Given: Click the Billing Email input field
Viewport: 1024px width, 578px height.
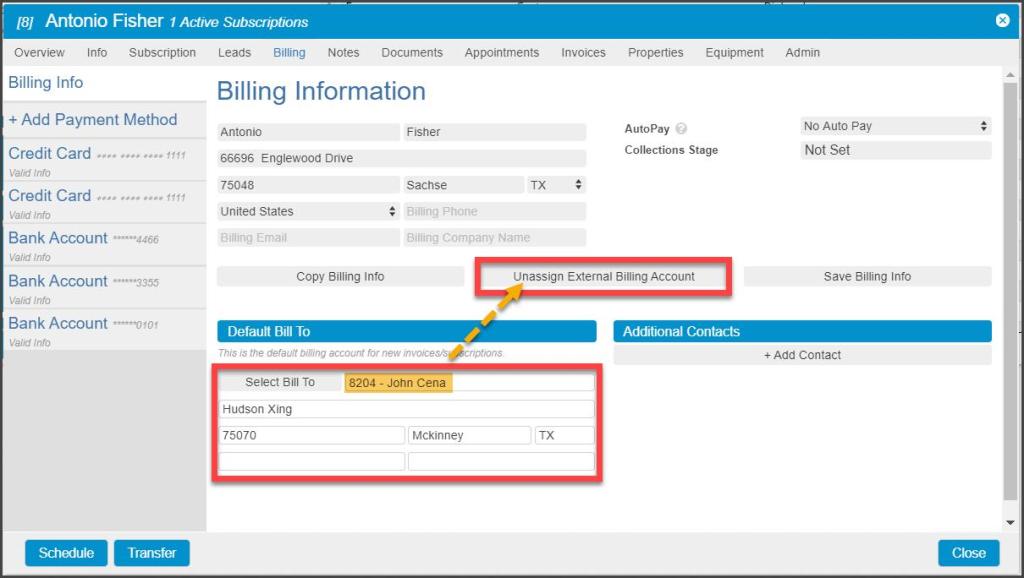Looking at the screenshot, I should pos(308,238).
